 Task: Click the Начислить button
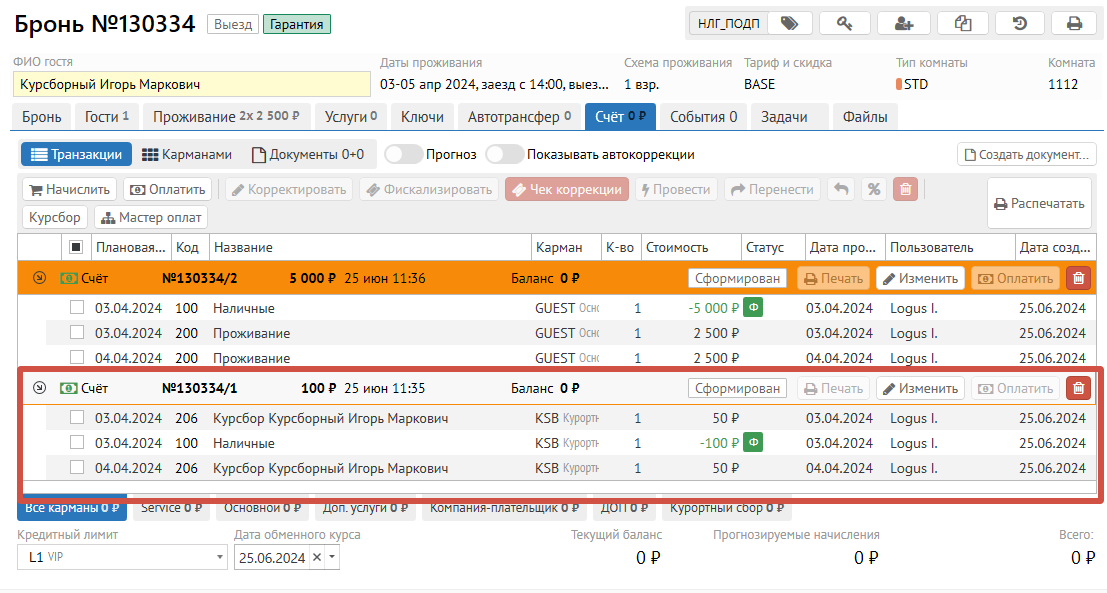click(x=69, y=189)
